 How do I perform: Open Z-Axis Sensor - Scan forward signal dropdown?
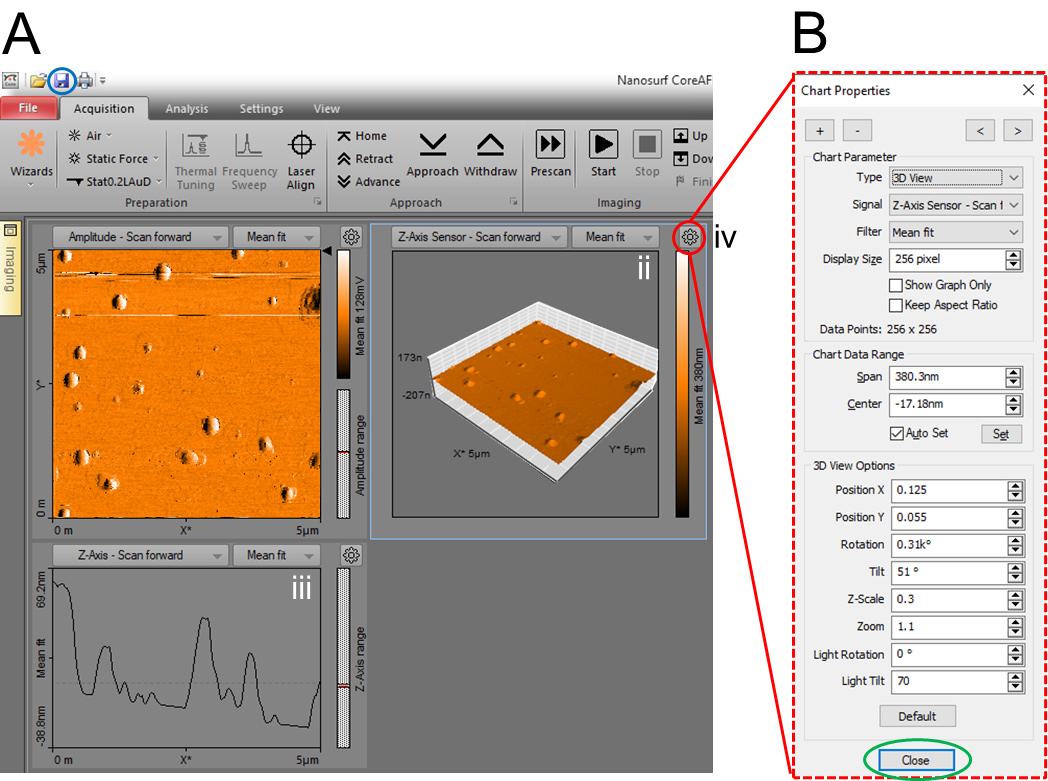479,237
